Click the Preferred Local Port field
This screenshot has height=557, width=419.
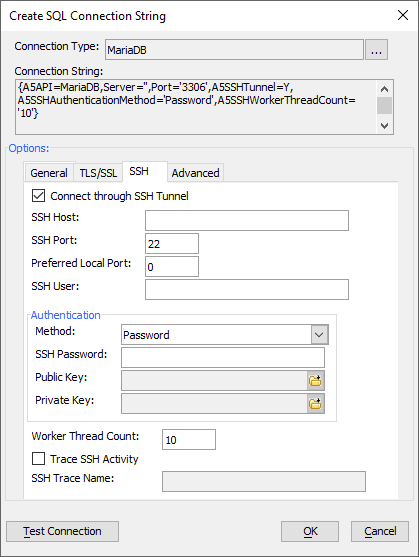click(172, 266)
